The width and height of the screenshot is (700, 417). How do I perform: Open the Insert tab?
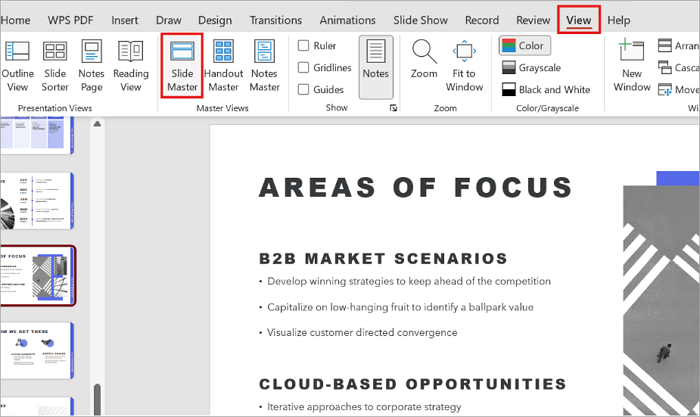pos(125,20)
